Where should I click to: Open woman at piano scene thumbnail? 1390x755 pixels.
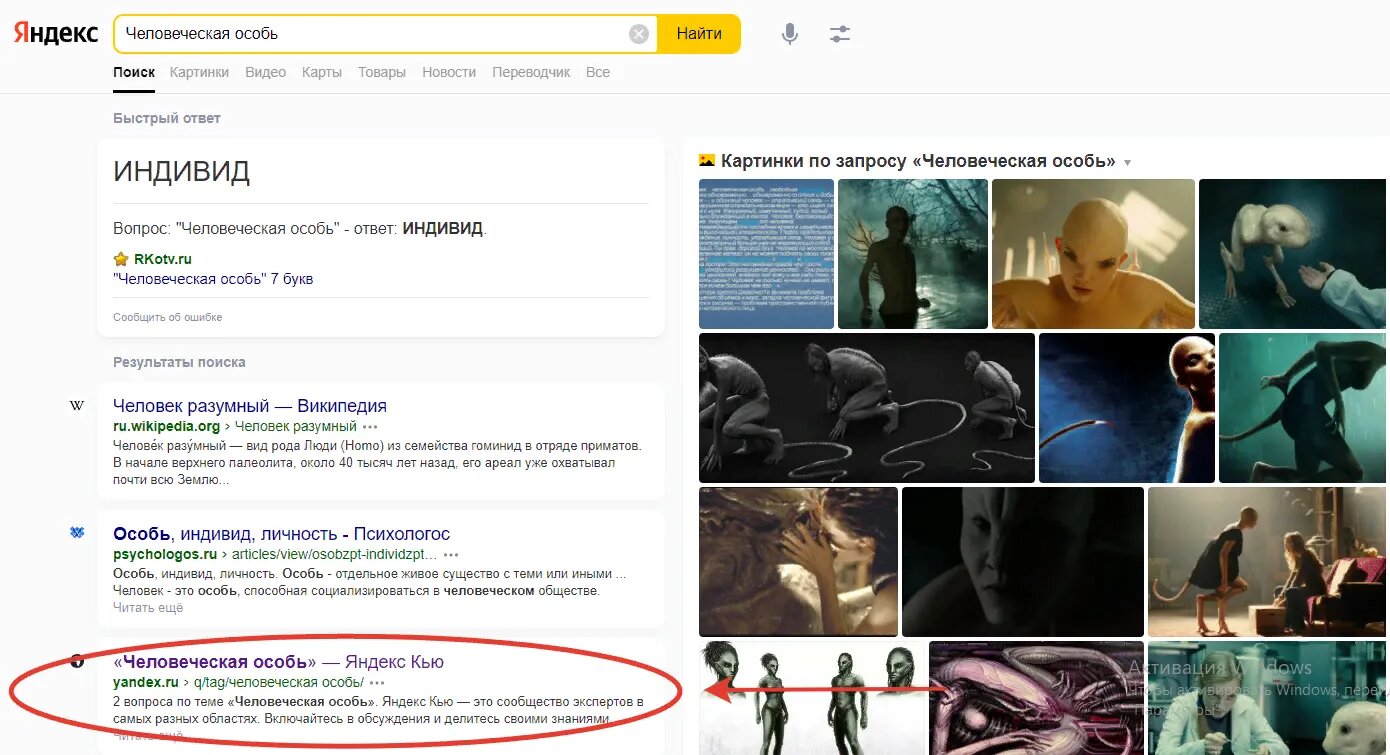click(x=1269, y=562)
